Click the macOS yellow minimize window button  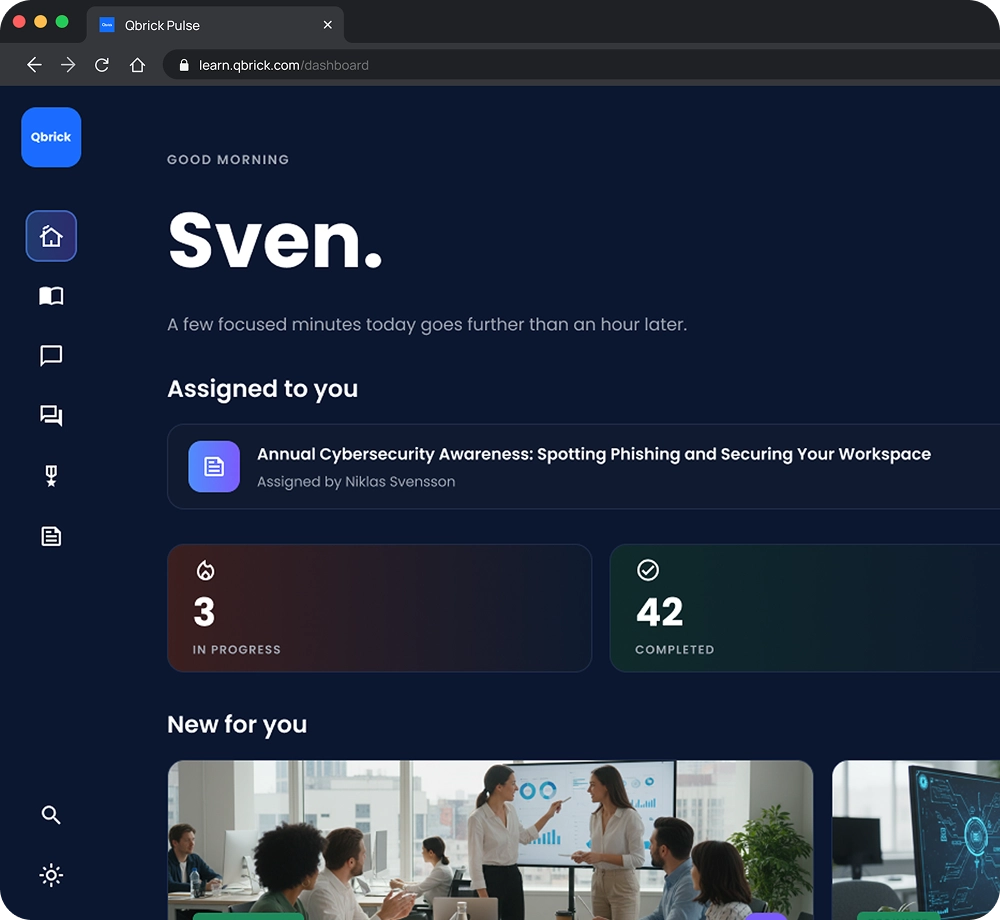tap(40, 22)
